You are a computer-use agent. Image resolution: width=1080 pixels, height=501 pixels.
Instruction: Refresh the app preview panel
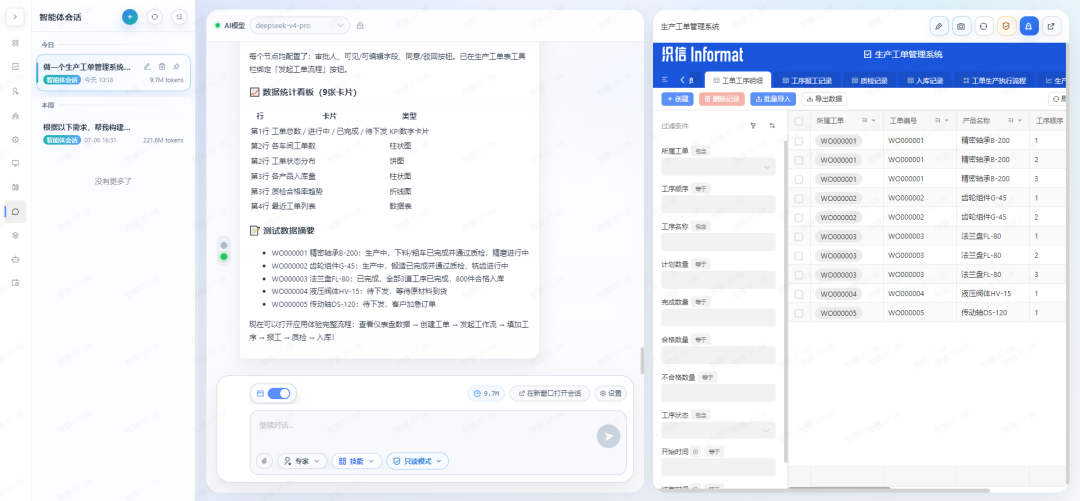point(984,26)
